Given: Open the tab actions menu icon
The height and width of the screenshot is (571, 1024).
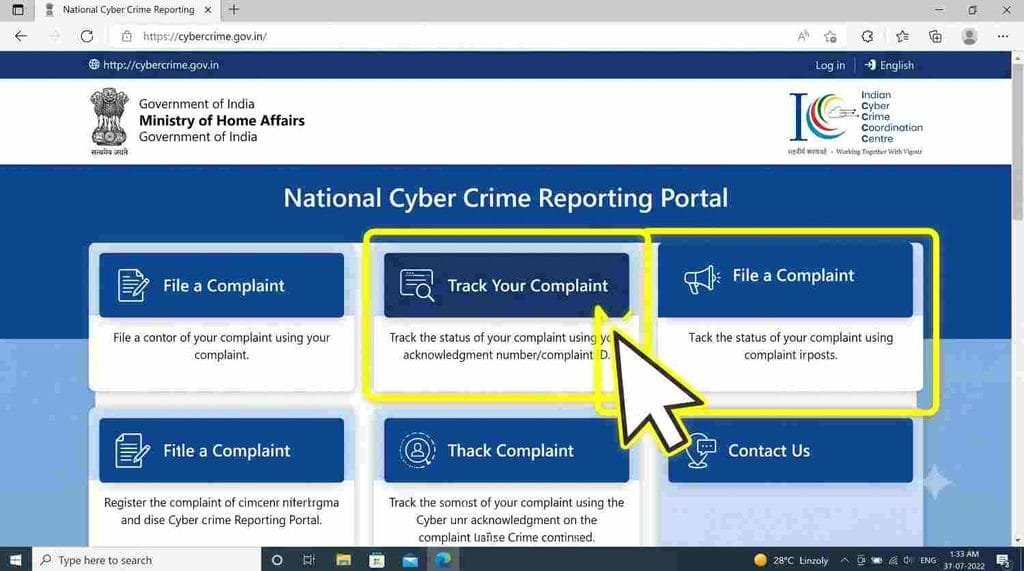Looking at the screenshot, I should [18, 10].
